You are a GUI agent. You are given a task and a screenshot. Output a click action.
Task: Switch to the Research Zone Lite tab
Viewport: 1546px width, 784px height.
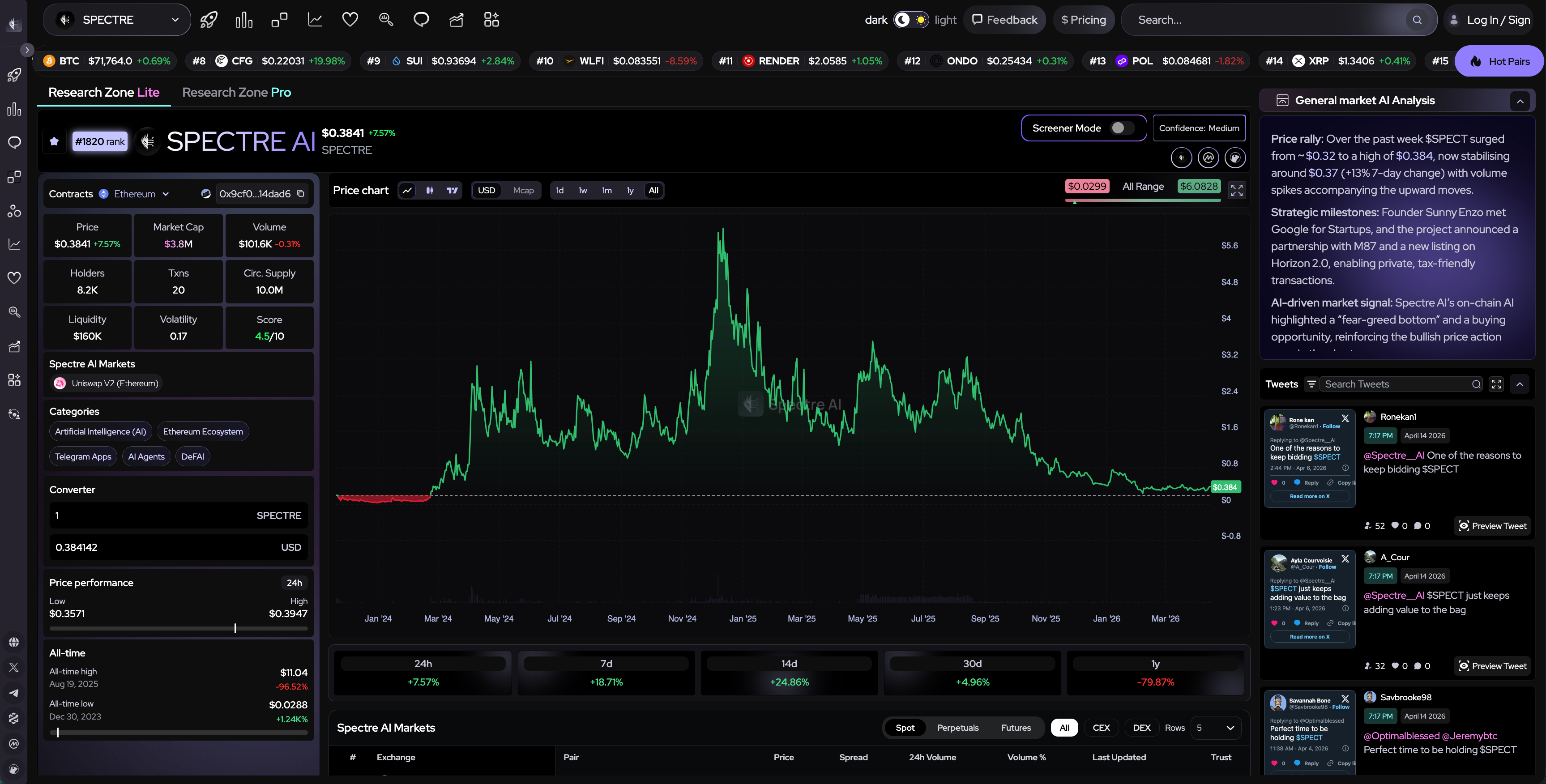click(x=104, y=92)
